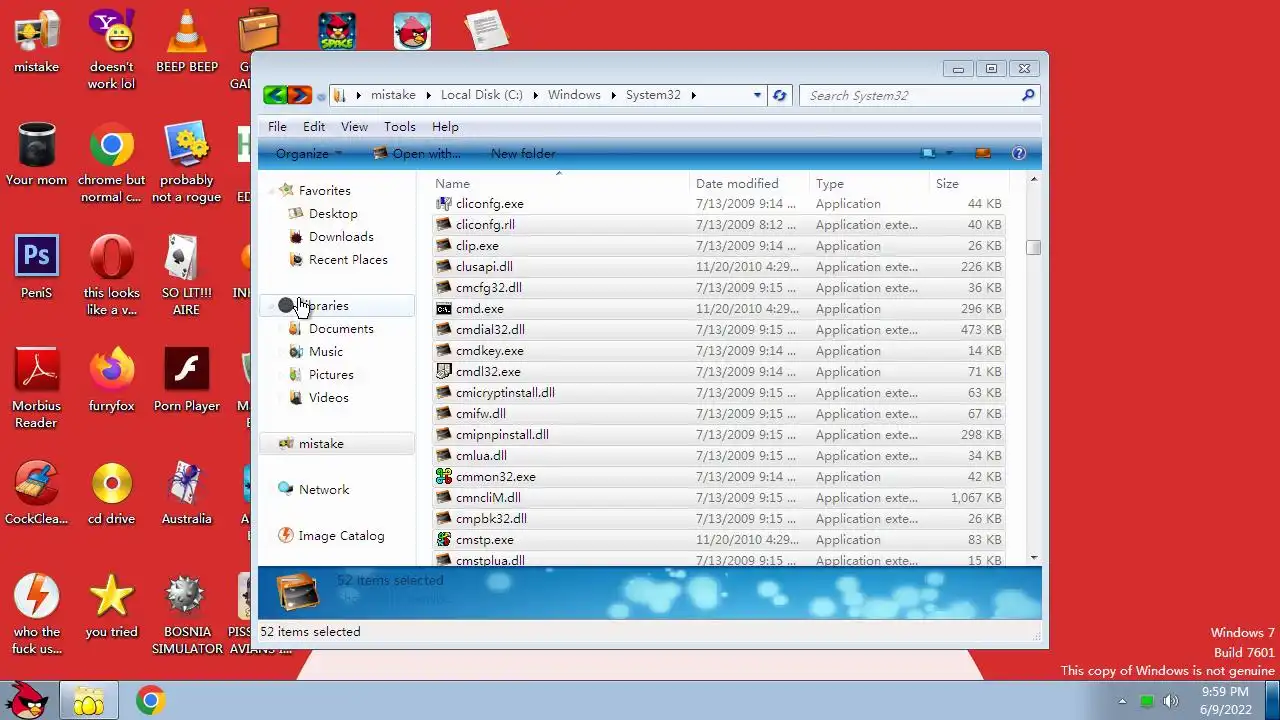This screenshot has height=720, width=1280.
Task: Click the 'New folder' button
Action: [x=523, y=153]
